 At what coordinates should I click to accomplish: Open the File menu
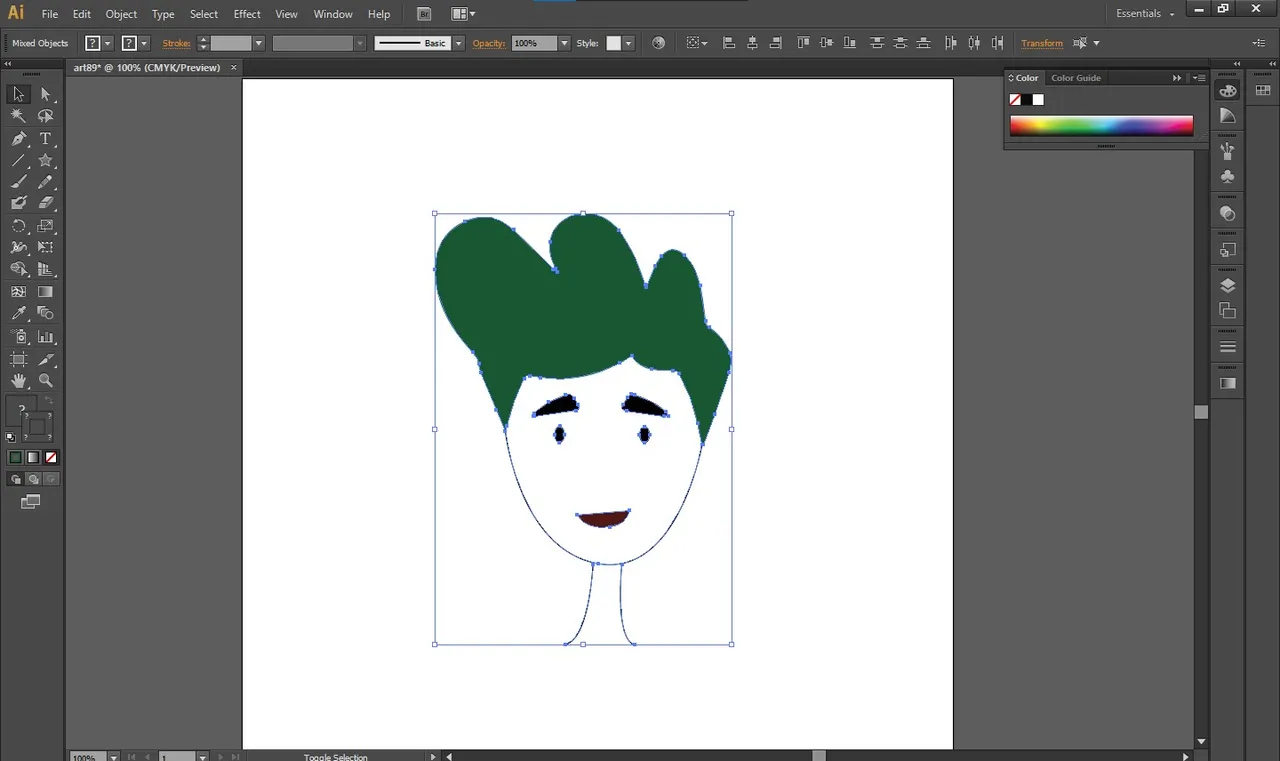[x=50, y=14]
